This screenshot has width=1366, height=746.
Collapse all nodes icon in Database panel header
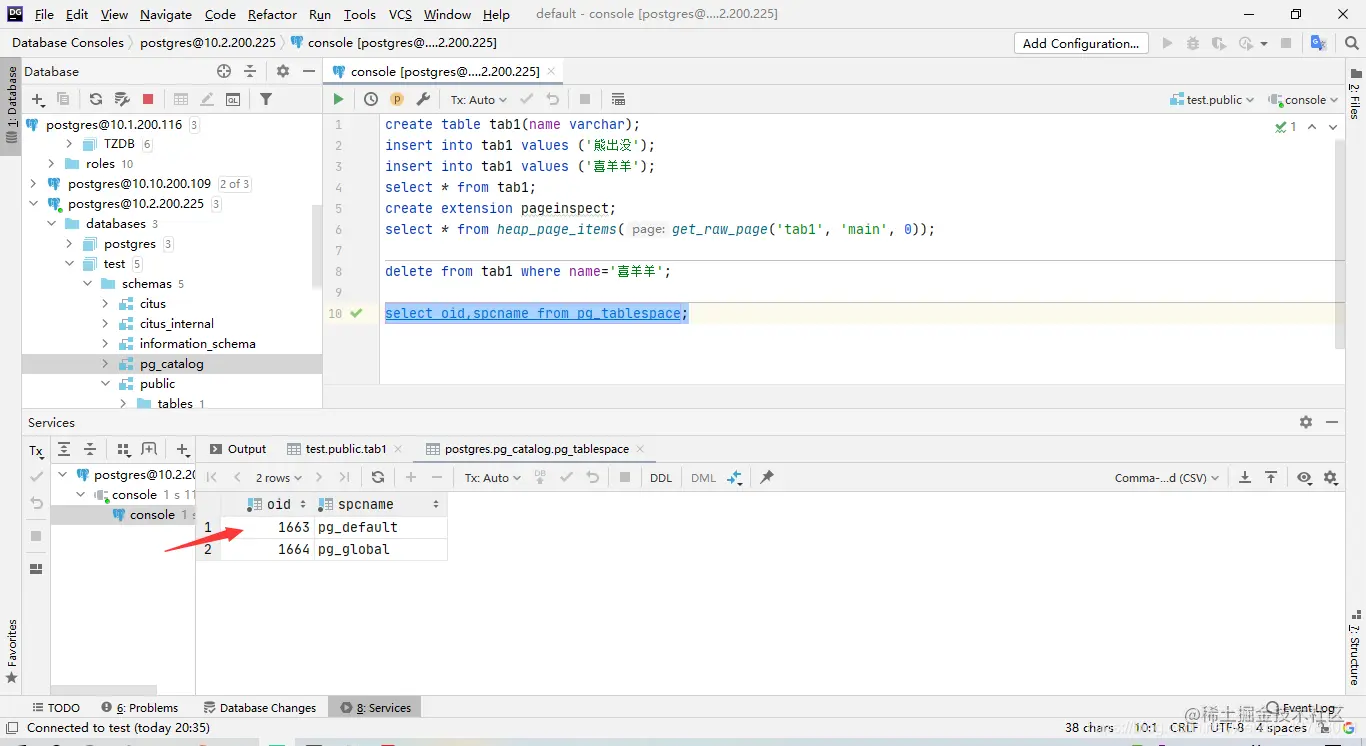tap(250, 71)
